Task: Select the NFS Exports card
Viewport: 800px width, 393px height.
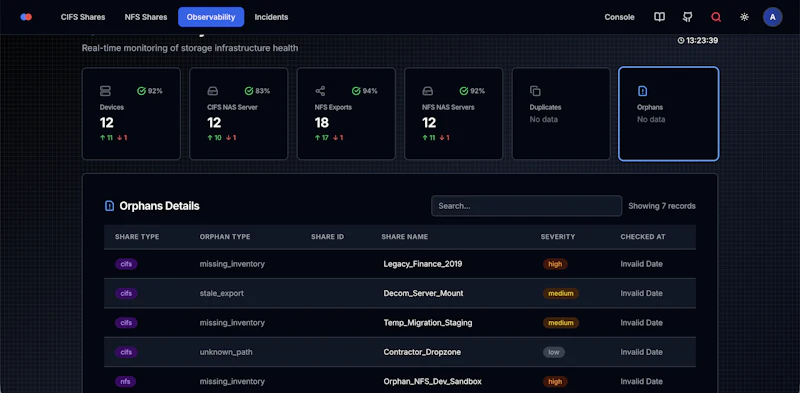Action: pos(346,114)
